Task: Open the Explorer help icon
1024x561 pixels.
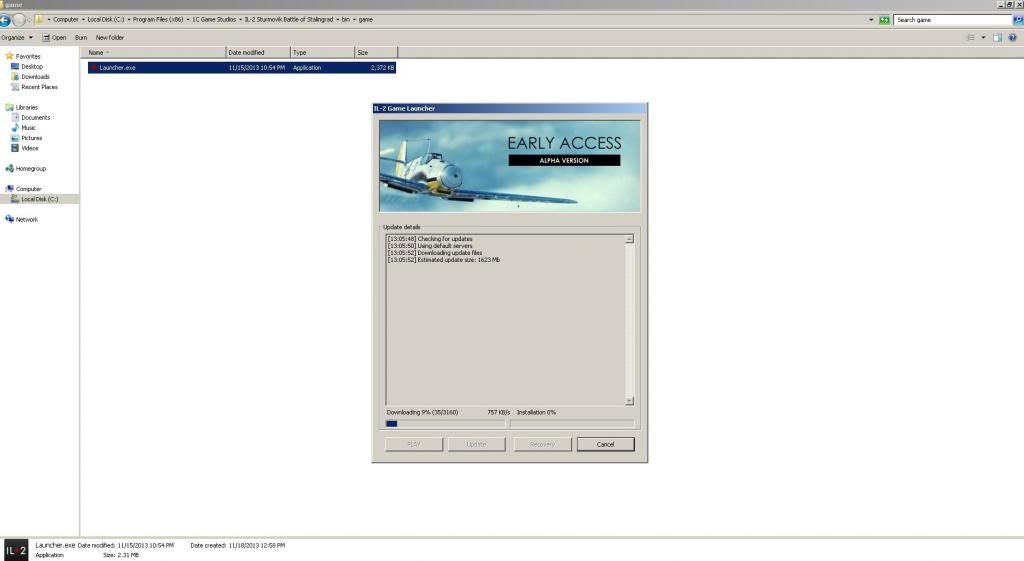Action: 1012,38
